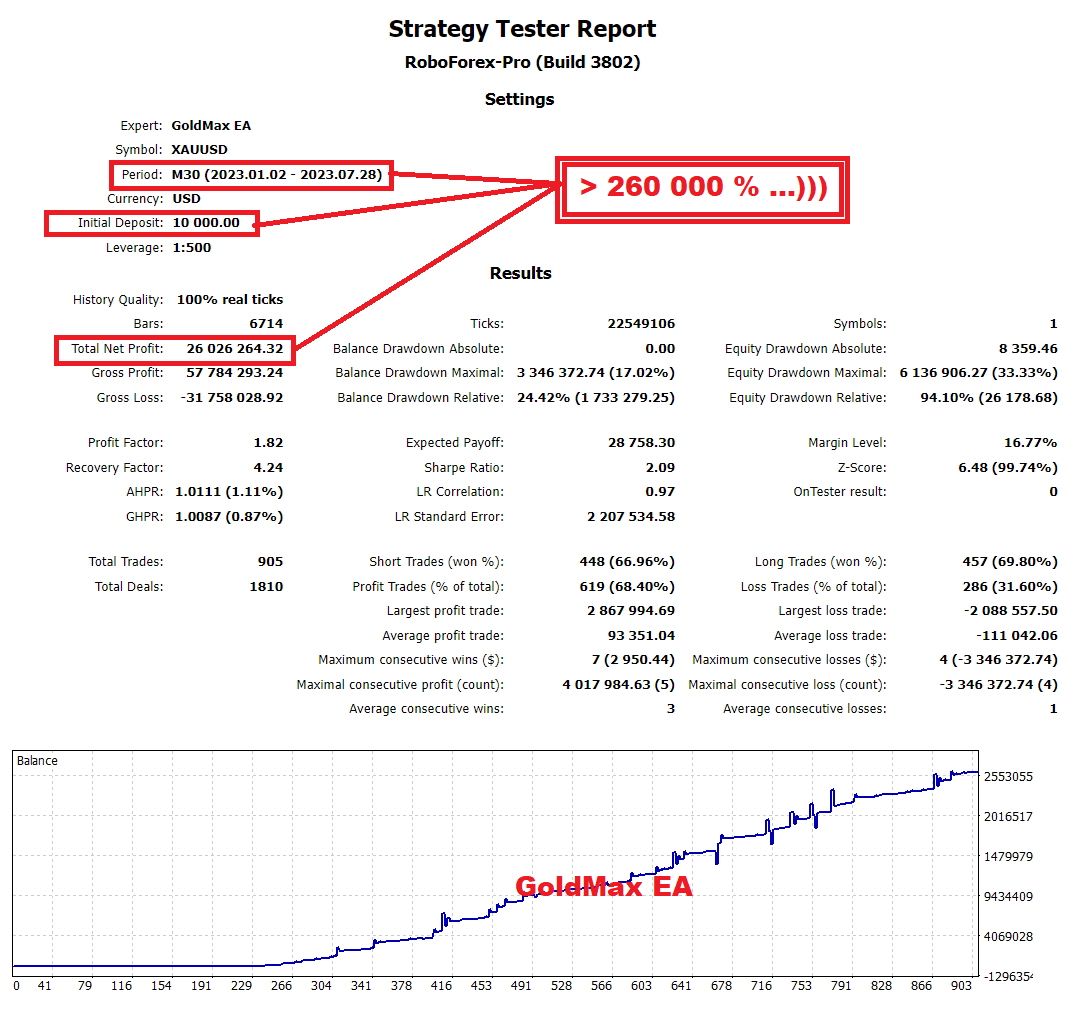The height and width of the screenshot is (1015, 1090).
Task: Click the chart y-axis label 1479979
Action: (x=1008, y=856)
